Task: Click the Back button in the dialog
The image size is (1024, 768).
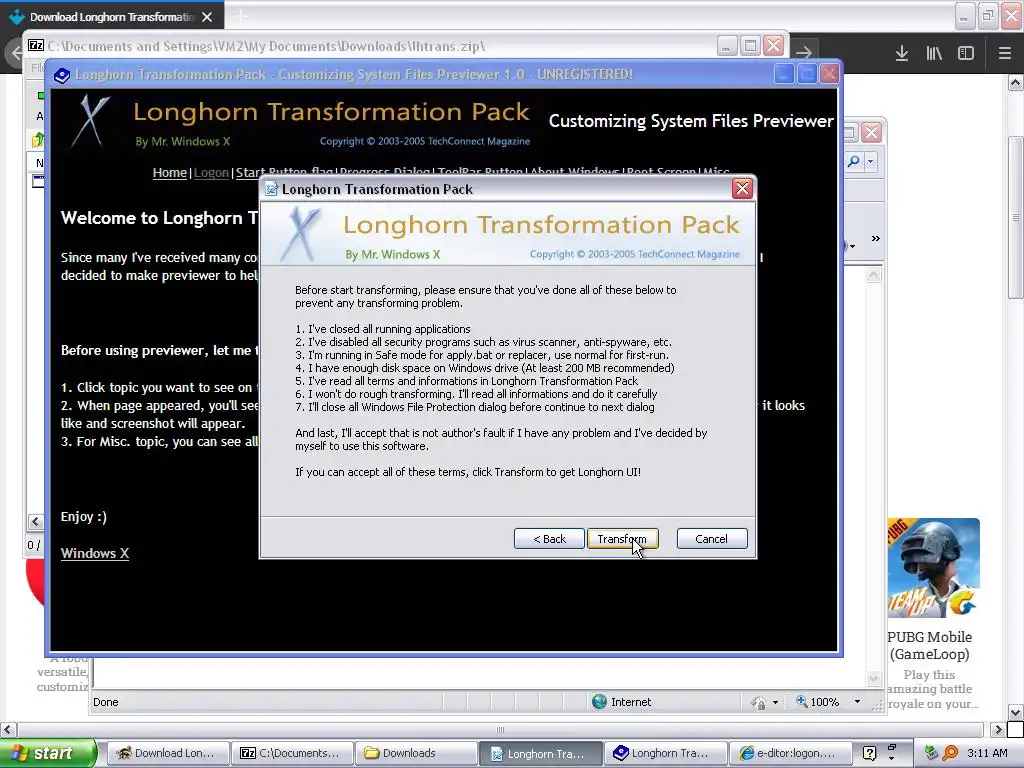Action: point(549,539)
